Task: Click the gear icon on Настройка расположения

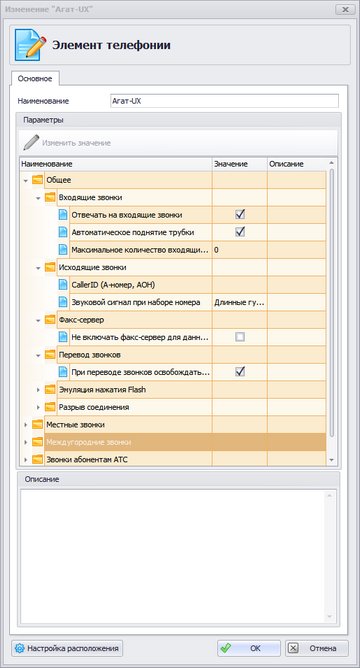Action: coord(20,648)
